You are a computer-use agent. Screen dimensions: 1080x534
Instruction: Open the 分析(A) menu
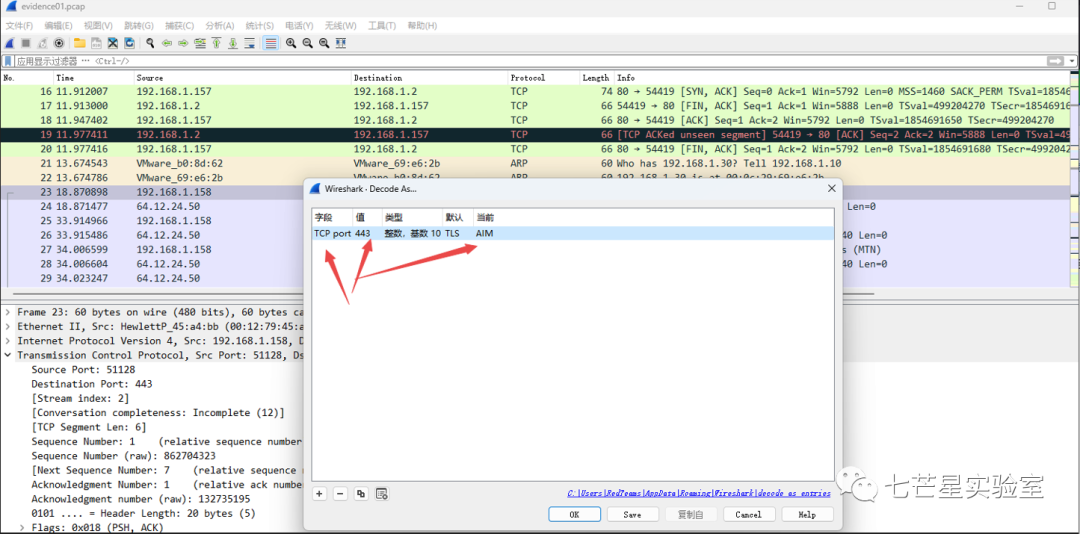pos(220,25)
